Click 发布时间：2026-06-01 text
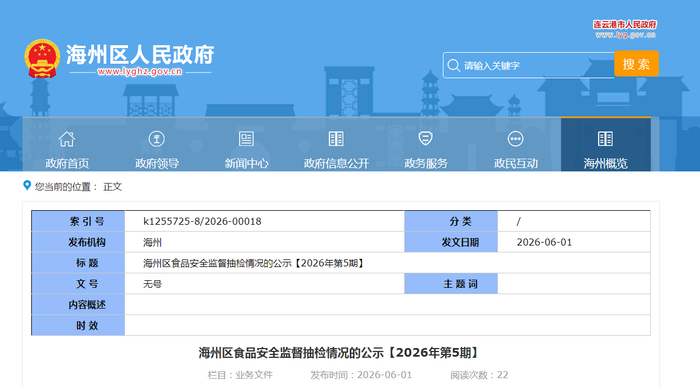 tap(361, 375)
